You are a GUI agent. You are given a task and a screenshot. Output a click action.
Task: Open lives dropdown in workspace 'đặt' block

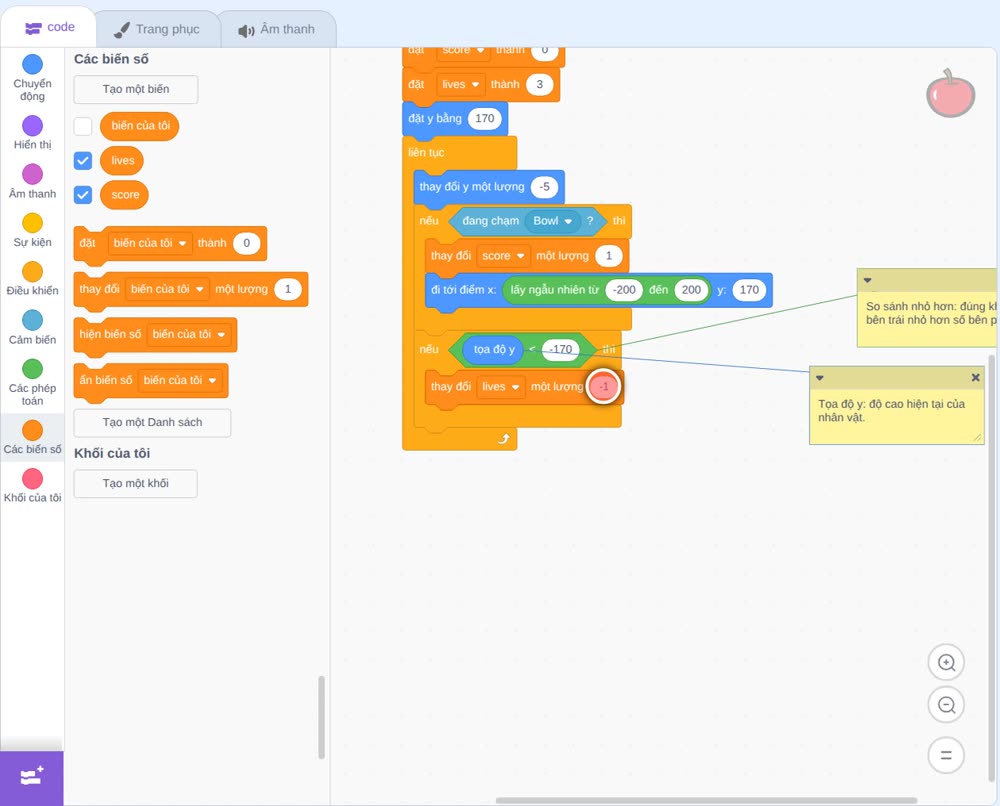tap(460, 84)
